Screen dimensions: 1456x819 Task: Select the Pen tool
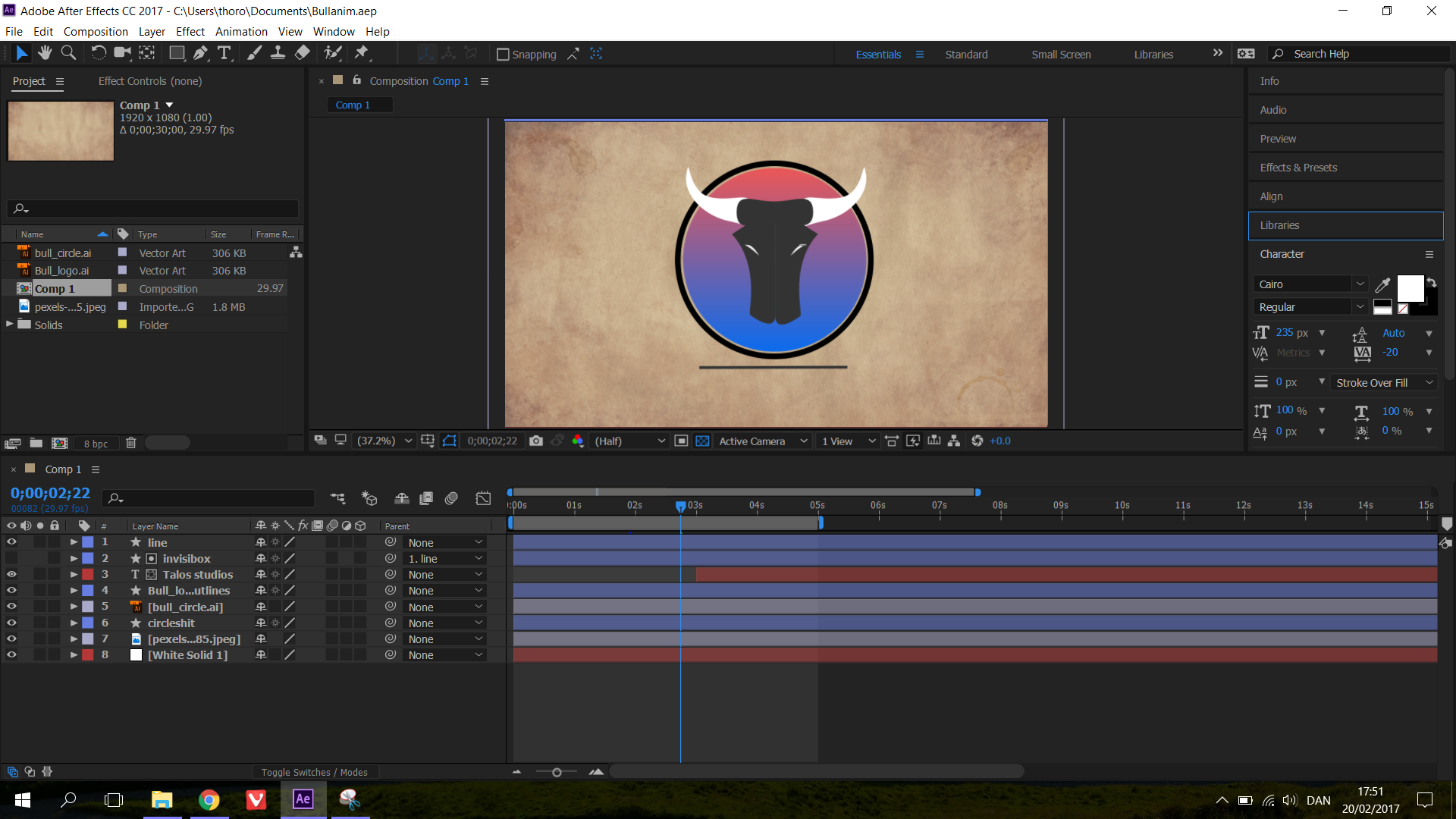pos(200,53)
